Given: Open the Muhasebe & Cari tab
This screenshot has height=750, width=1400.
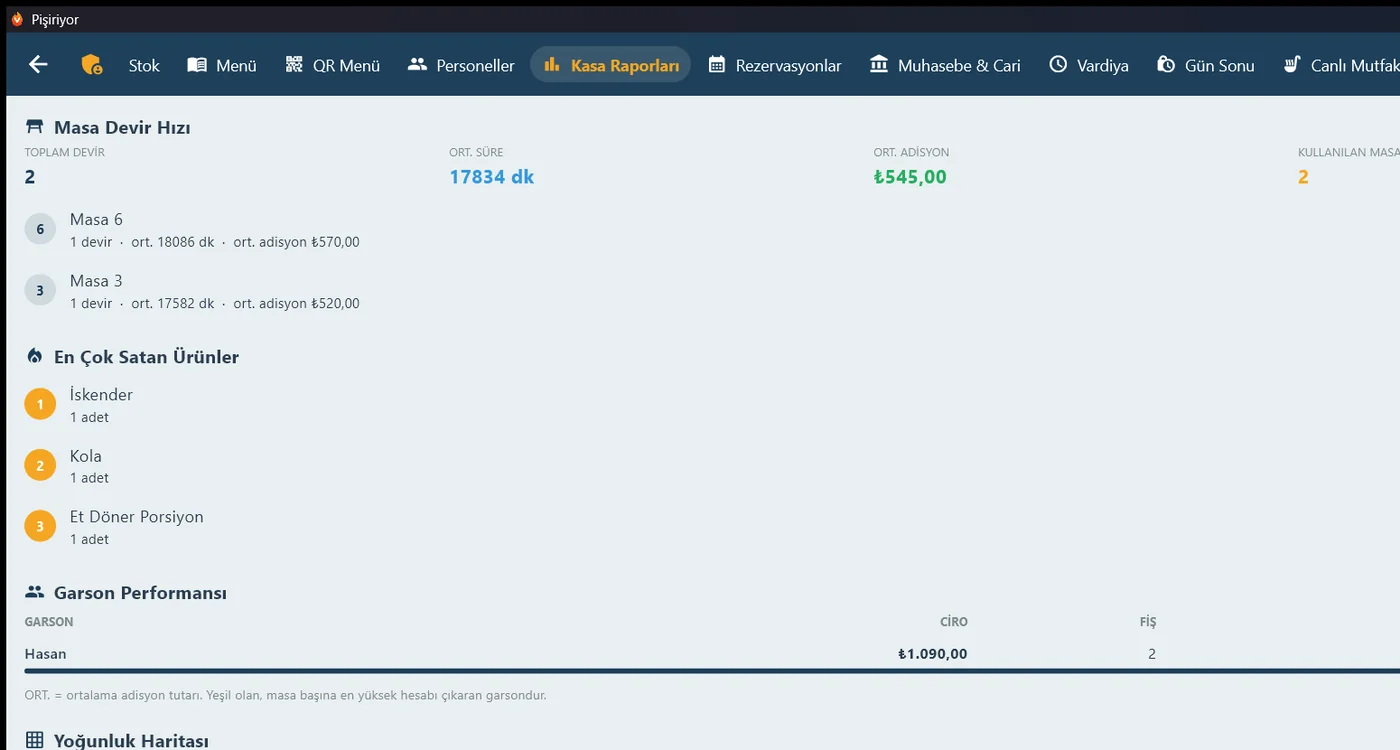Looking at the screenshot, I should tap(945, 65).
